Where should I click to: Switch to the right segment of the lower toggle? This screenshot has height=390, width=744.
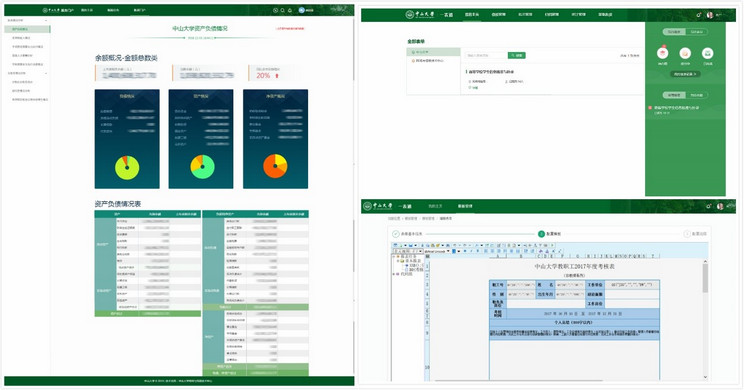pos(697,95)
